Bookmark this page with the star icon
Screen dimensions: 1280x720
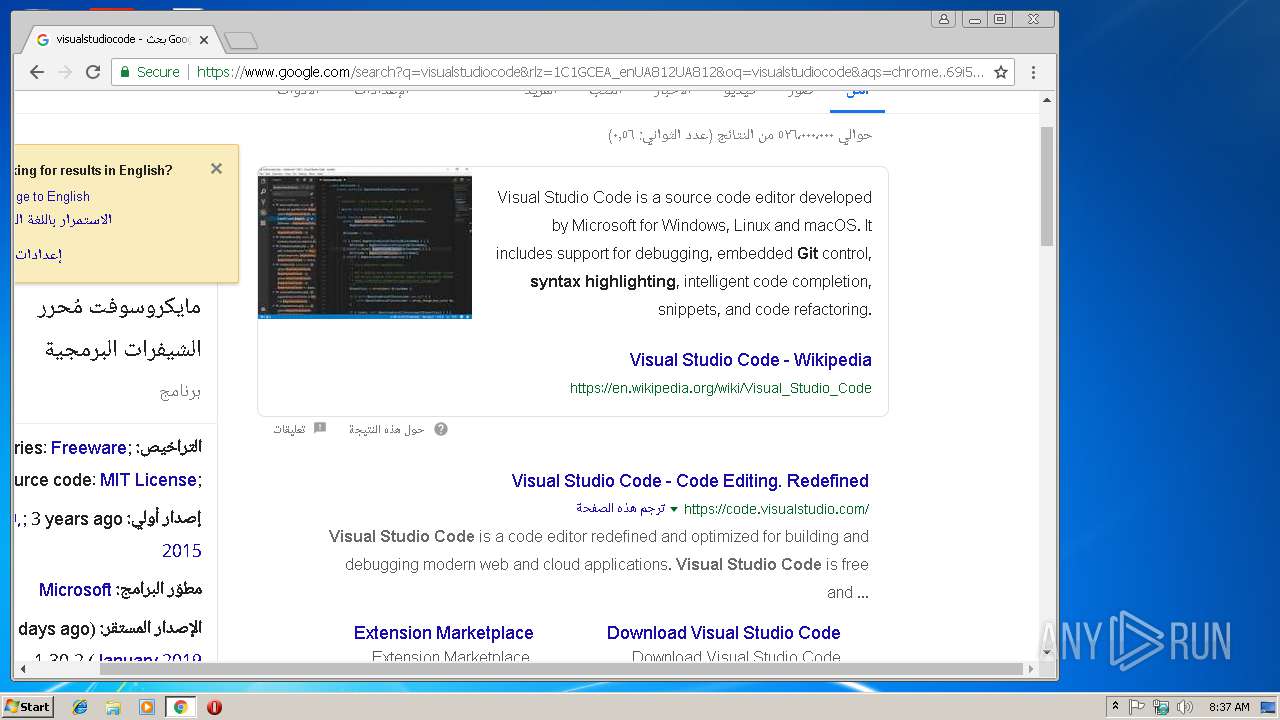(1000, 72)
